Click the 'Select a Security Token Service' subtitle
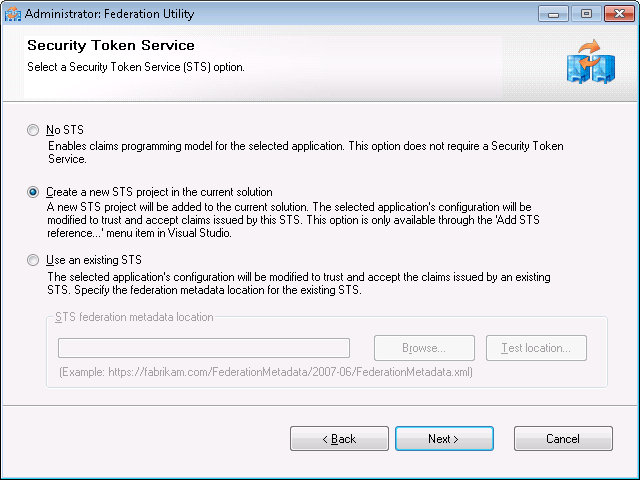The width and height of the screenshot is (640, 480). 135,67
